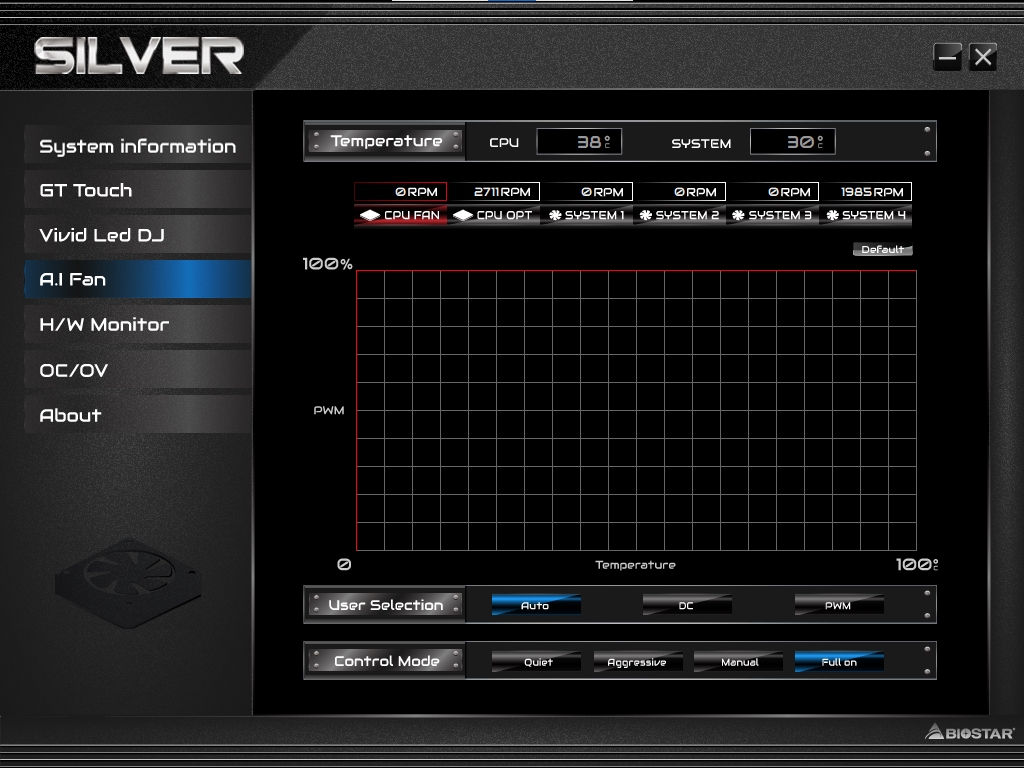Screen dimensions: 1024x768
Task: Click the Temperature axis label under graph
Action: coord(635,565)
